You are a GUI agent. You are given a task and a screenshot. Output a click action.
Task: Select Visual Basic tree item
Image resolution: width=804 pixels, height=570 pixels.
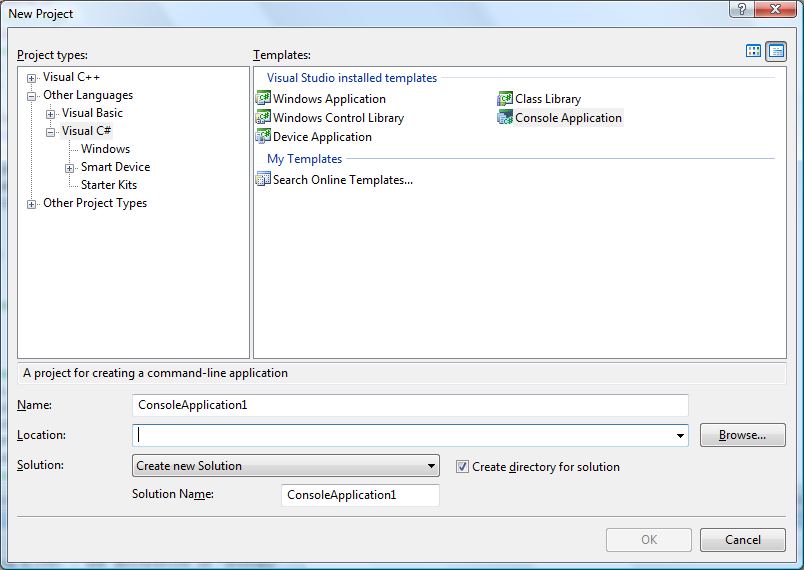92,113
